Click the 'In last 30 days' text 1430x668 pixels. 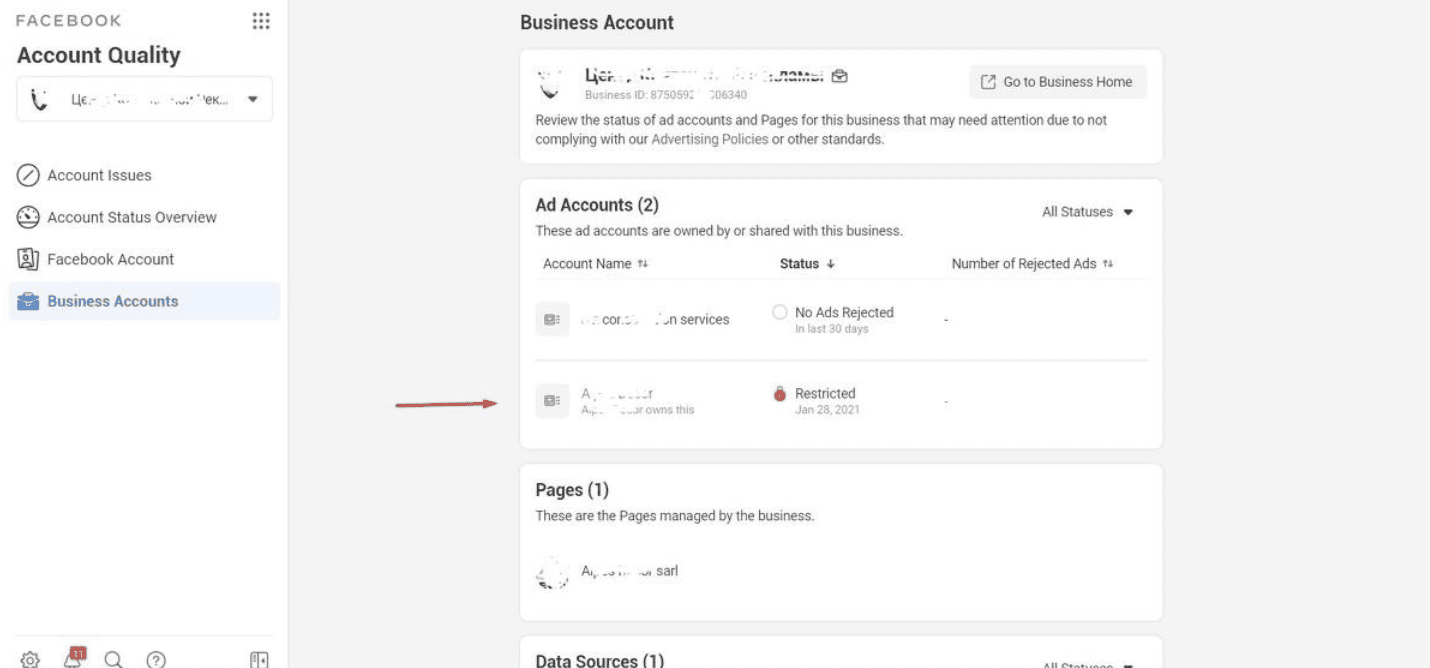[x=832, y=329]
